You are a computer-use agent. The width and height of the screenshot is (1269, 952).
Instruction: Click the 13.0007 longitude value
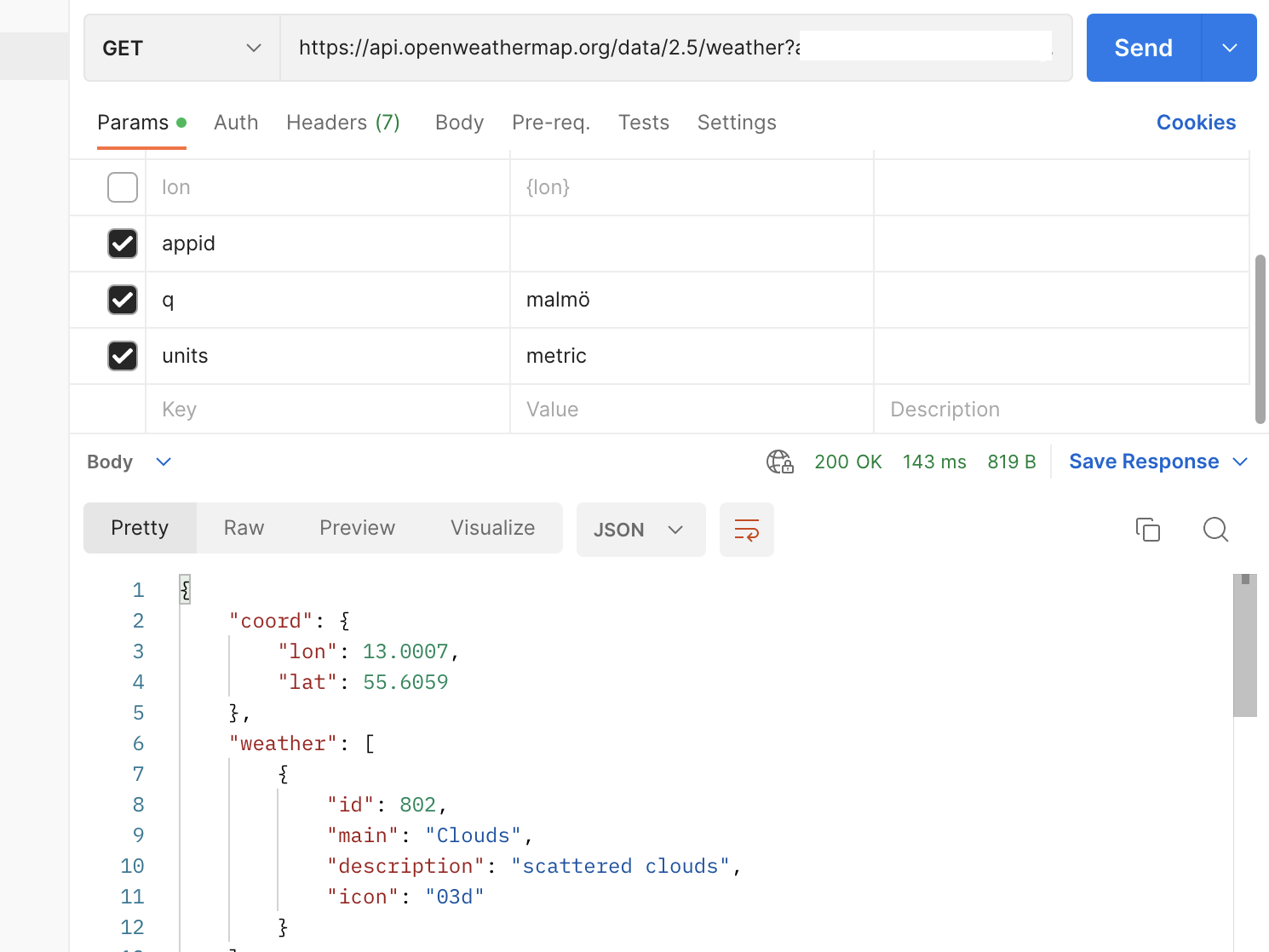tap(405, 651)
